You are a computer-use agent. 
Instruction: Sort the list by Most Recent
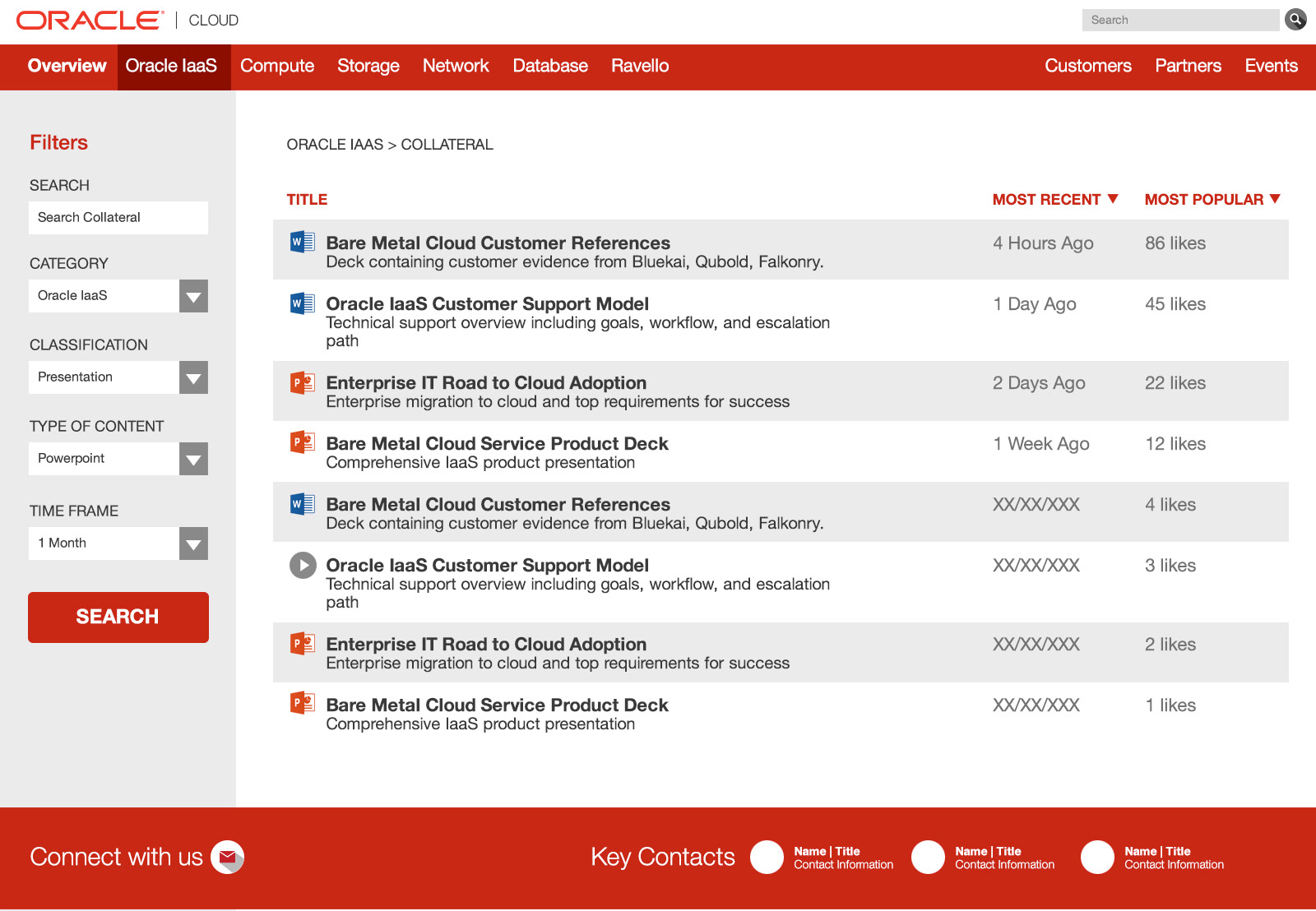tap(1054, 200)
